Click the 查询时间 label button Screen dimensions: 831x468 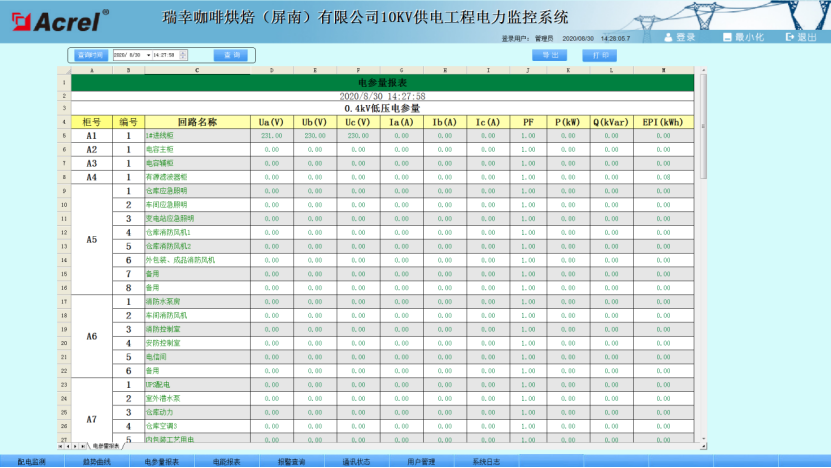90,55
